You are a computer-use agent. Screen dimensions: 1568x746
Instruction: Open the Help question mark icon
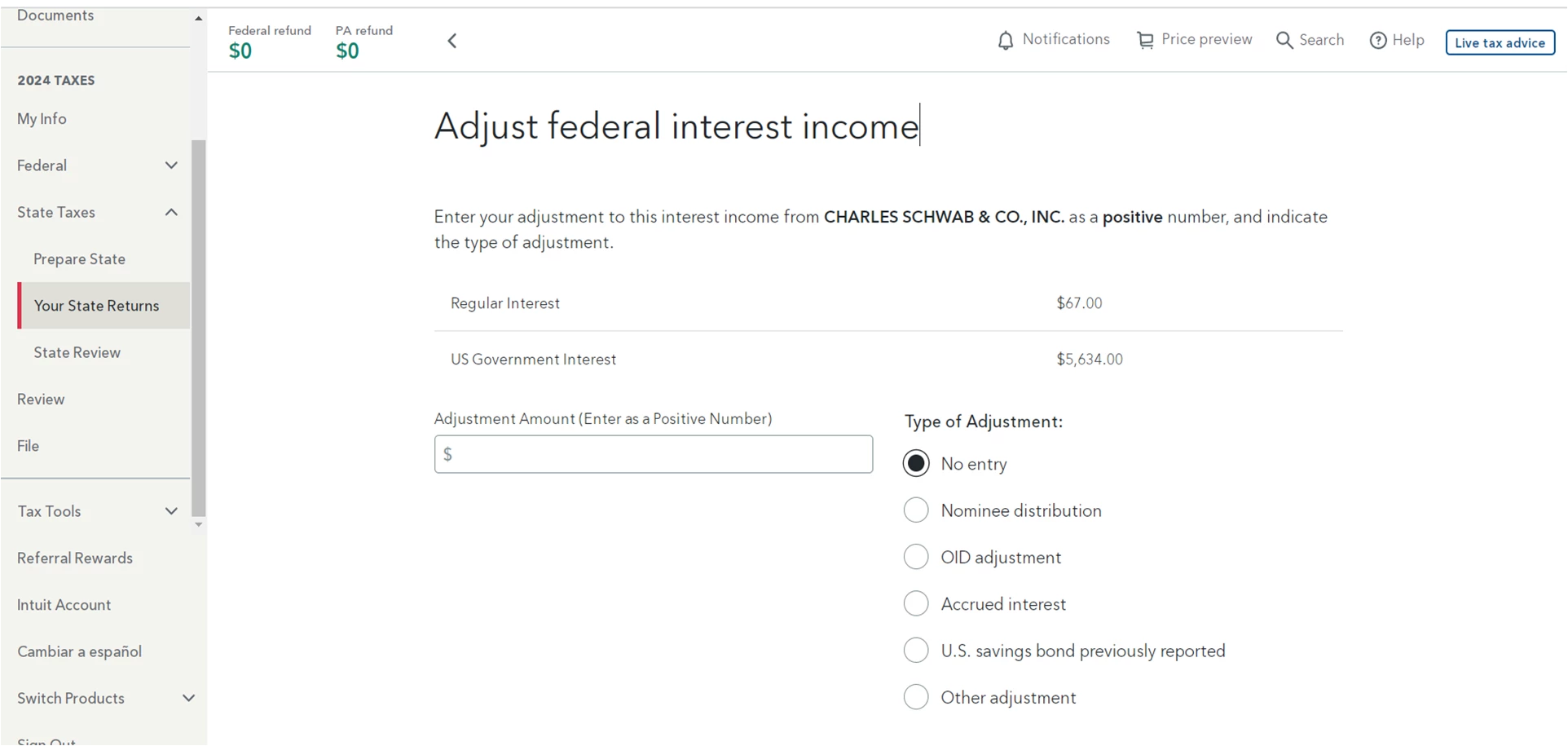pyautogui.click(x=1377, y=40)
